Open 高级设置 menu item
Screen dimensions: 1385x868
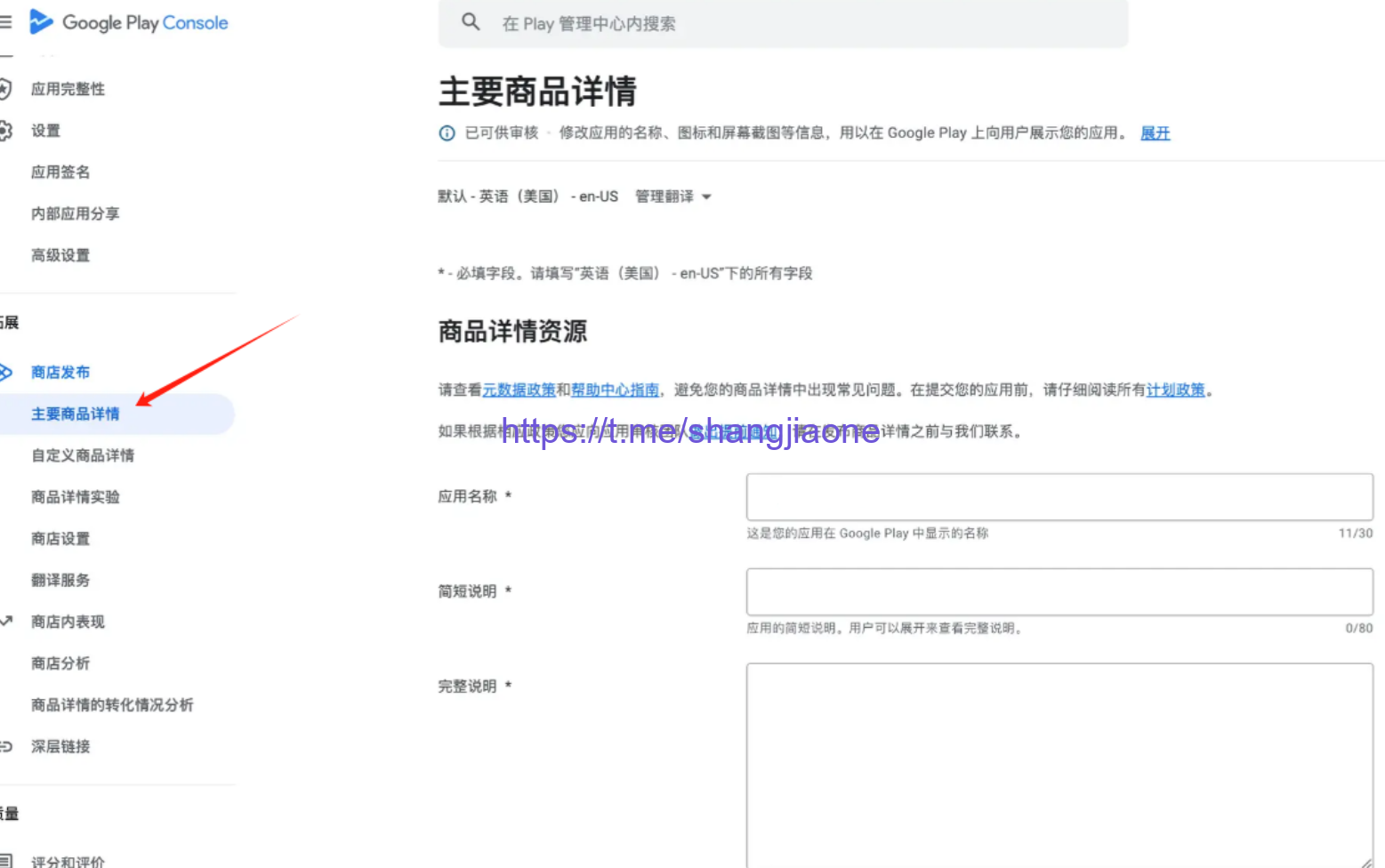pos(60,255)
